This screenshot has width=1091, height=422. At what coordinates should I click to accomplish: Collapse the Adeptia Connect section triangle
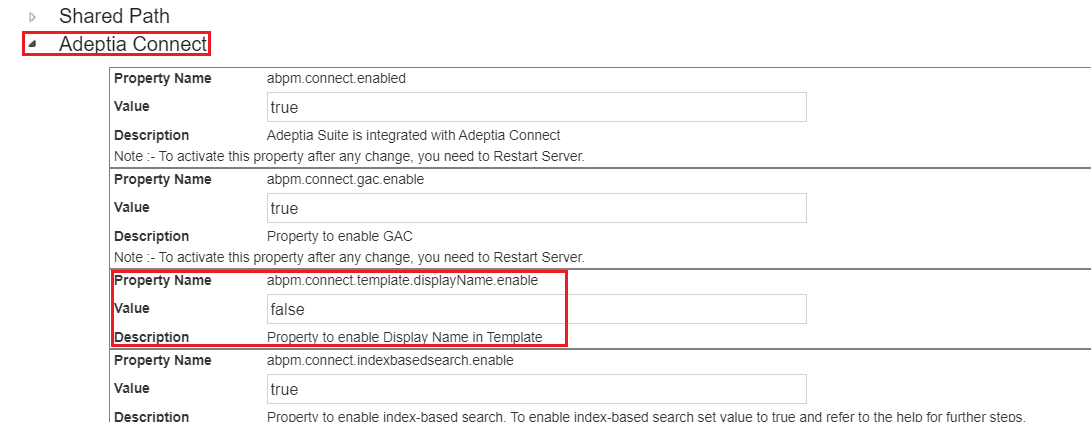(x=32, y=44)
